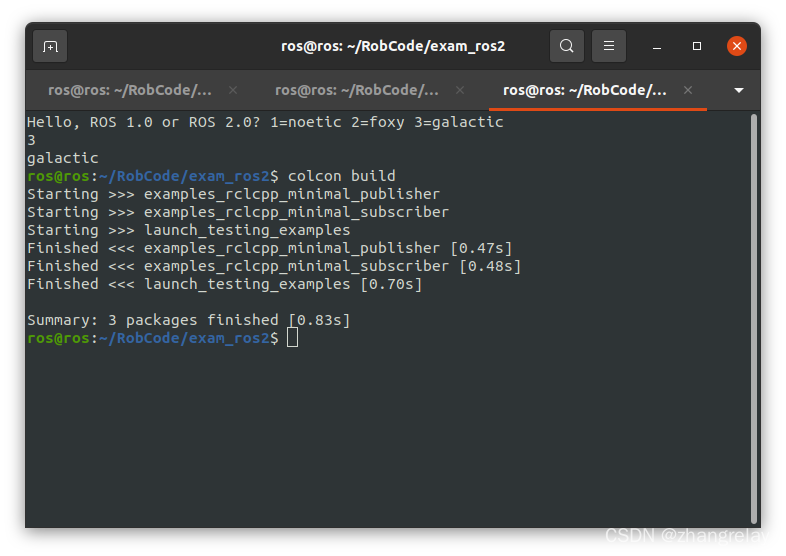
Task: Close the third active terminal tab
Action: pos(688,90)
